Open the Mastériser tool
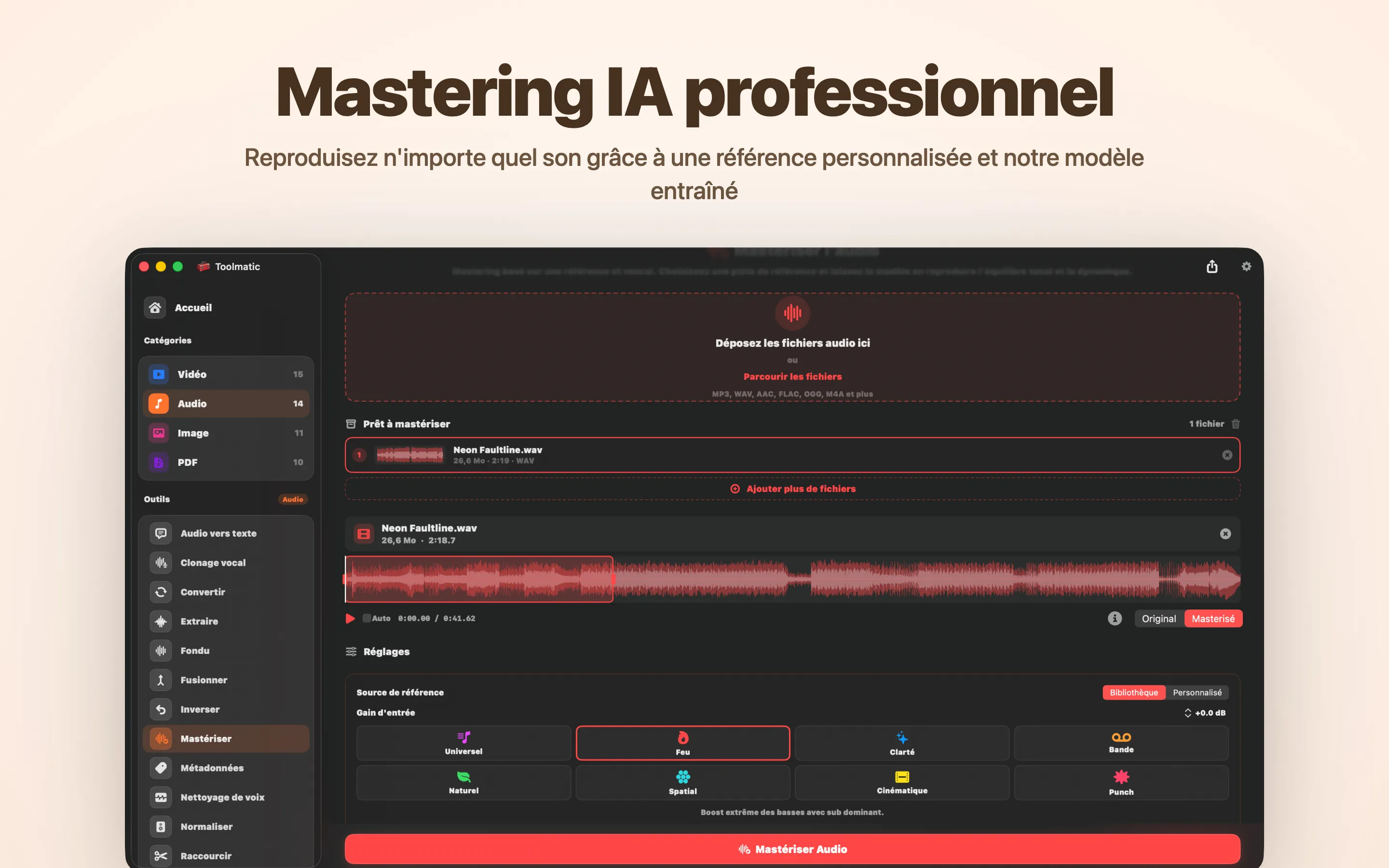The width and height of the screenshot is (1389, 868). pos(226,738)
